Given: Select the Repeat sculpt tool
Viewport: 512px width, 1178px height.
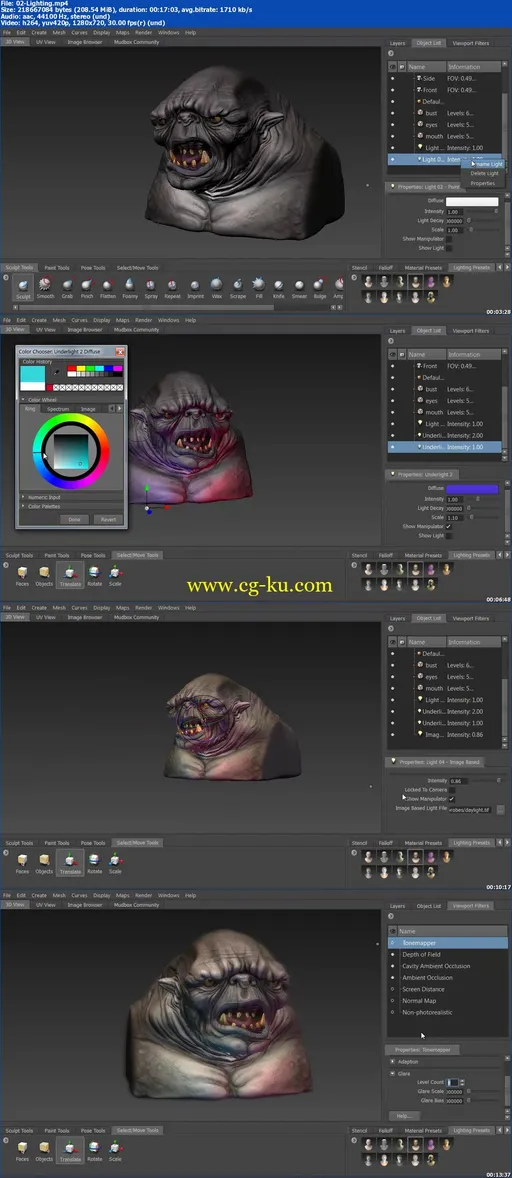Looking at the screenshot, I should 173,288.
